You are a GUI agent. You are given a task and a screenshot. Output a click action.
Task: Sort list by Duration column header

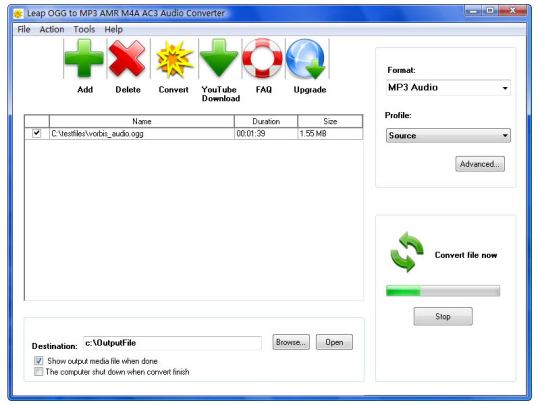(x=266, y=121)
